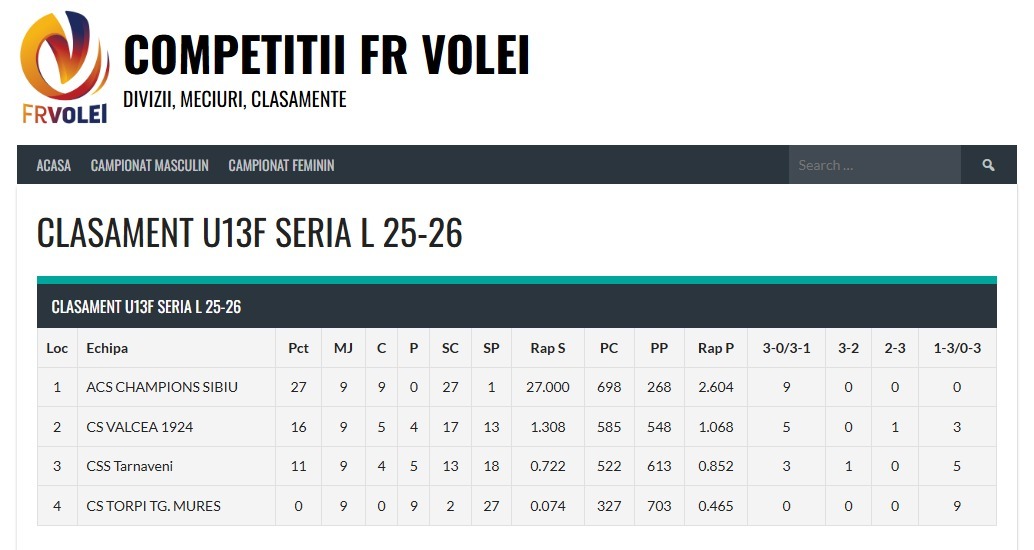The width and height of the screenshot is (1034, 550).
Task: Open the Acasa menu item
Action: (x=54, y=165)
